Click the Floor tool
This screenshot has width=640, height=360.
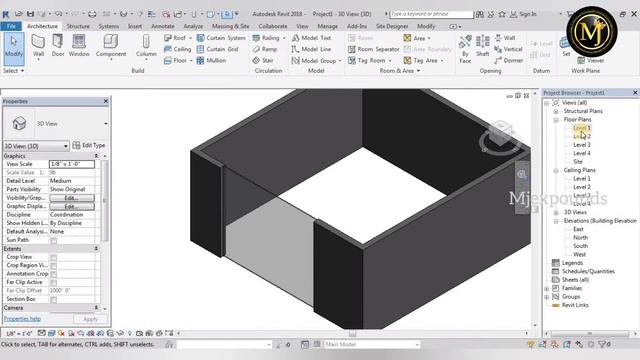point(177,60)
